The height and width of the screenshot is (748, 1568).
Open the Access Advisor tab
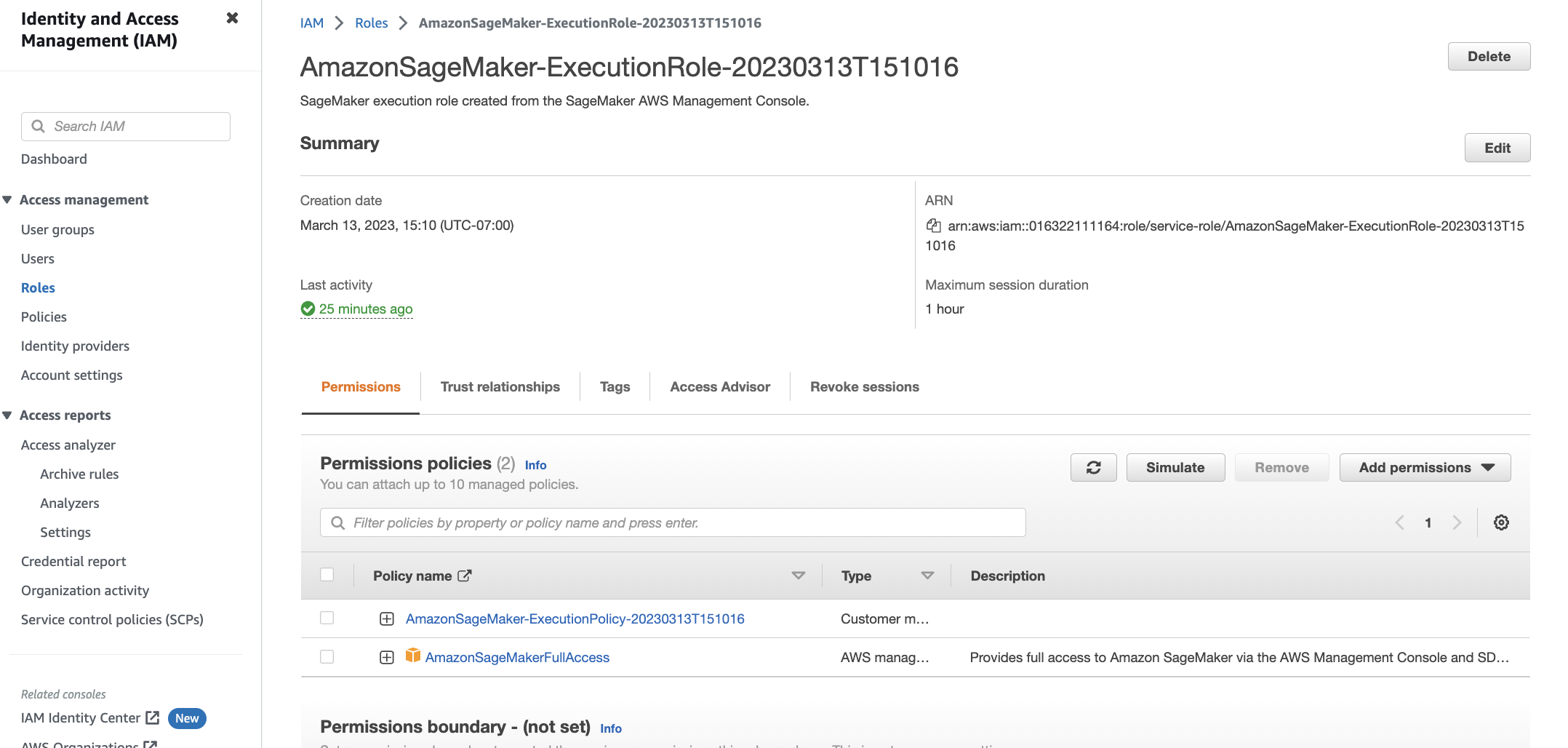pos(720,387)
